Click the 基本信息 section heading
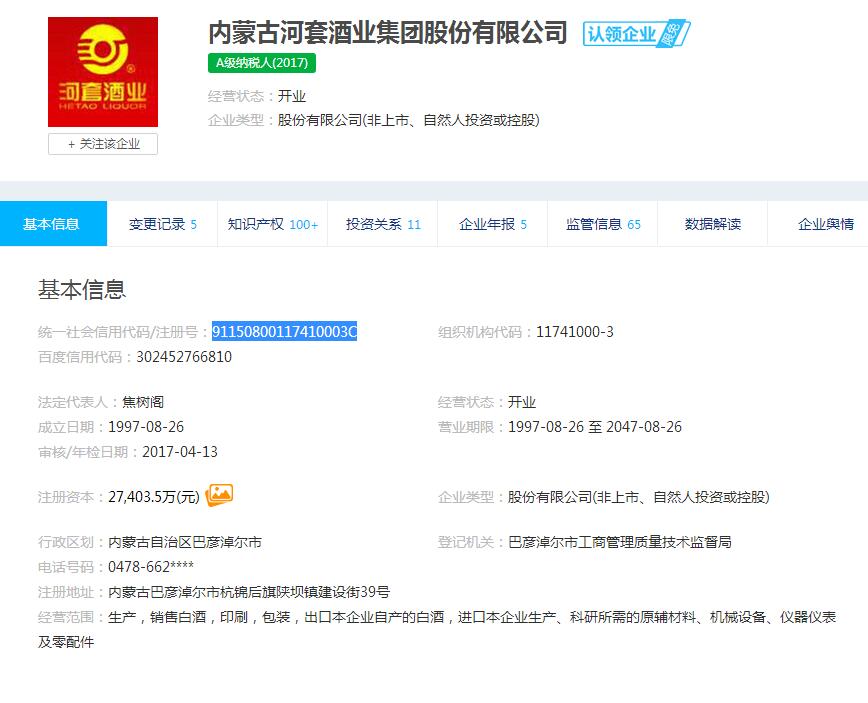868x703 pixels. click(x=82, y=290)
